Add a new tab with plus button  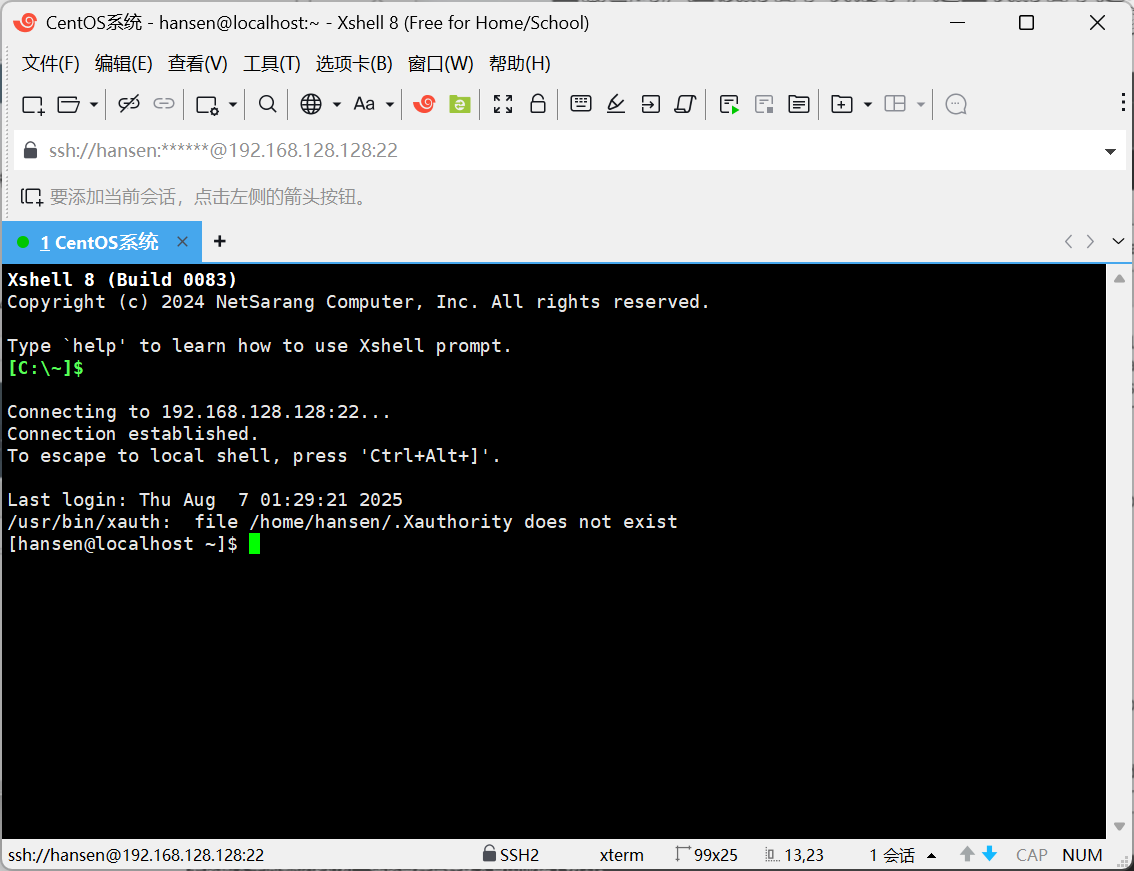(x=220, y=241)
